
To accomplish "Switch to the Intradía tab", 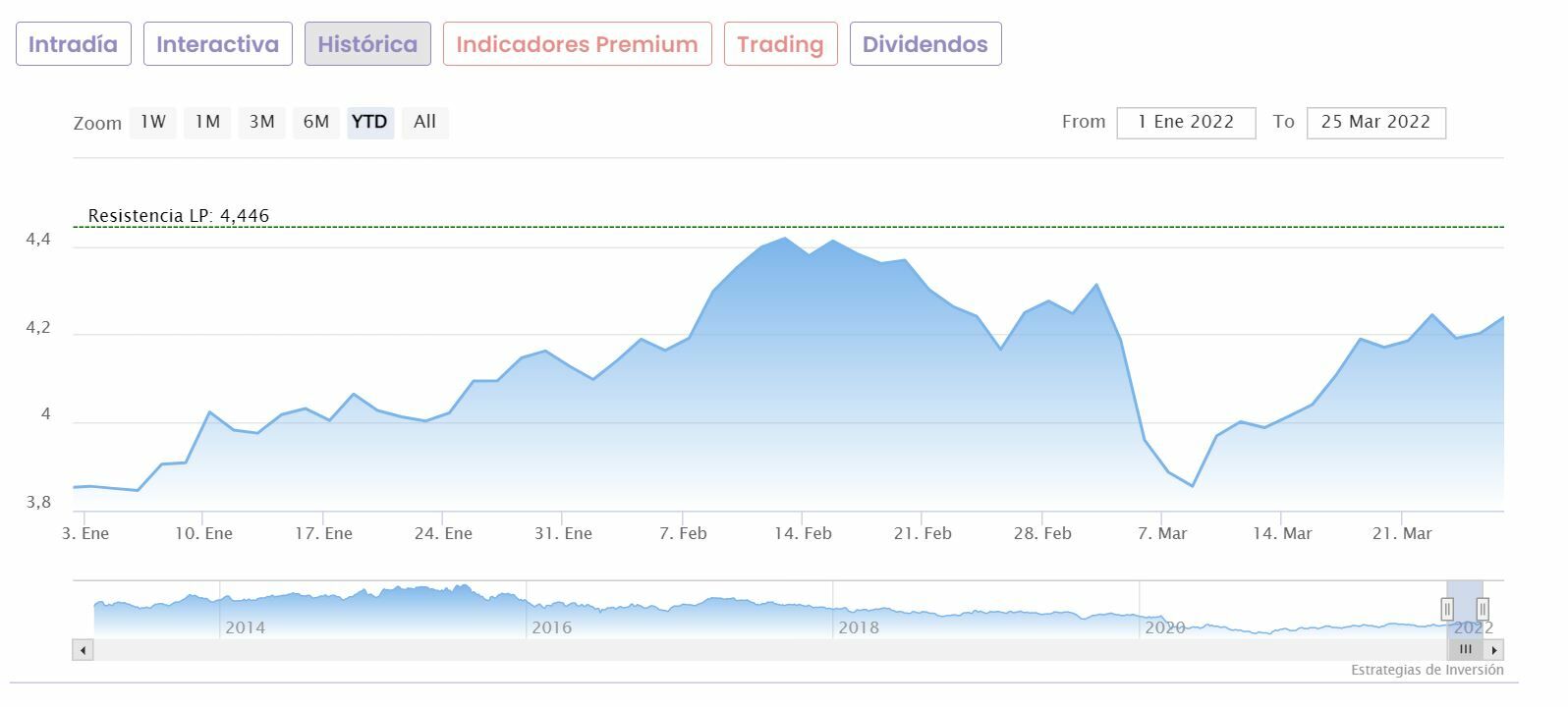I will [73, 44].
